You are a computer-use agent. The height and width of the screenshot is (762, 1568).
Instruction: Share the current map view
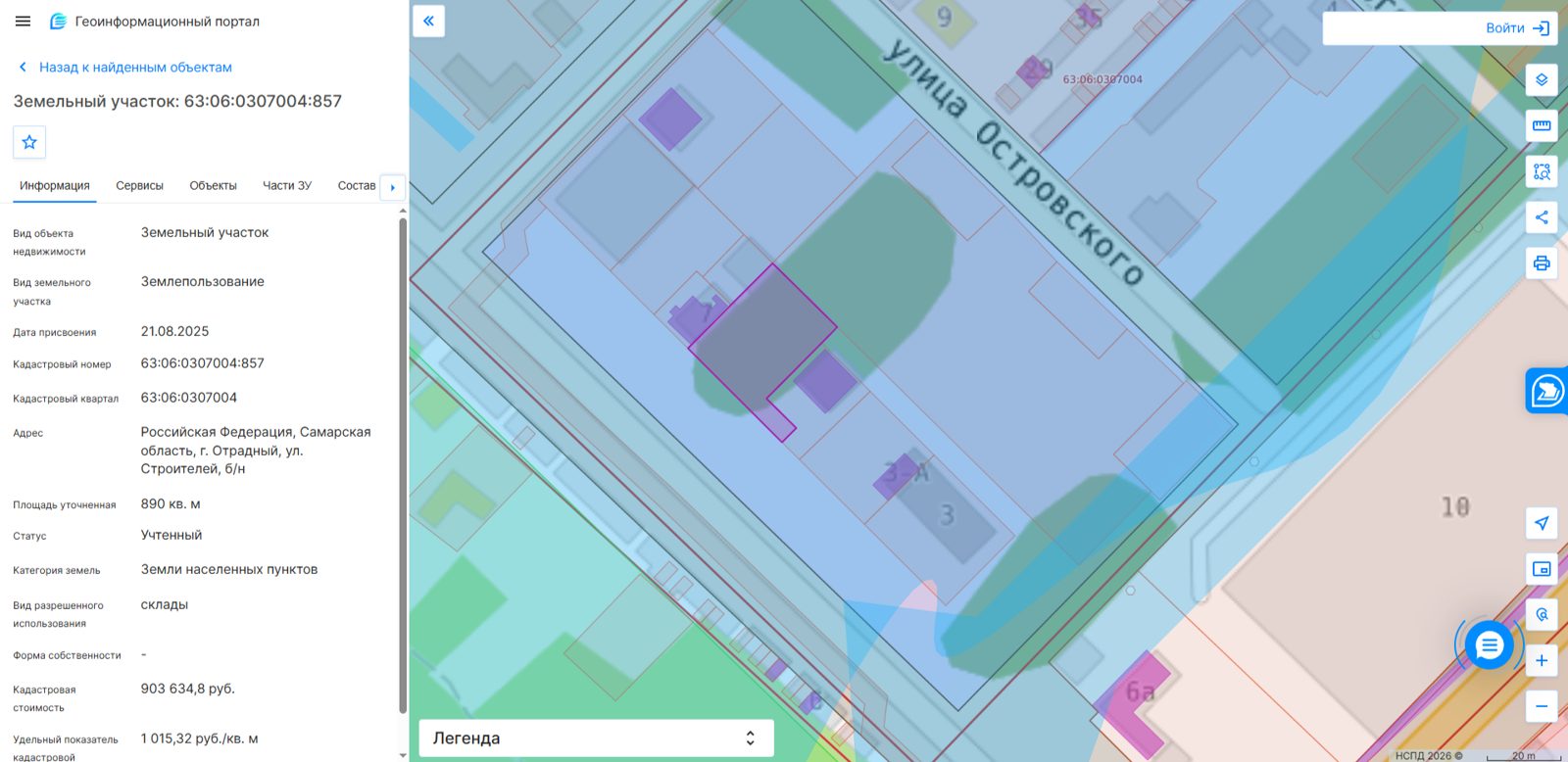1542,217
